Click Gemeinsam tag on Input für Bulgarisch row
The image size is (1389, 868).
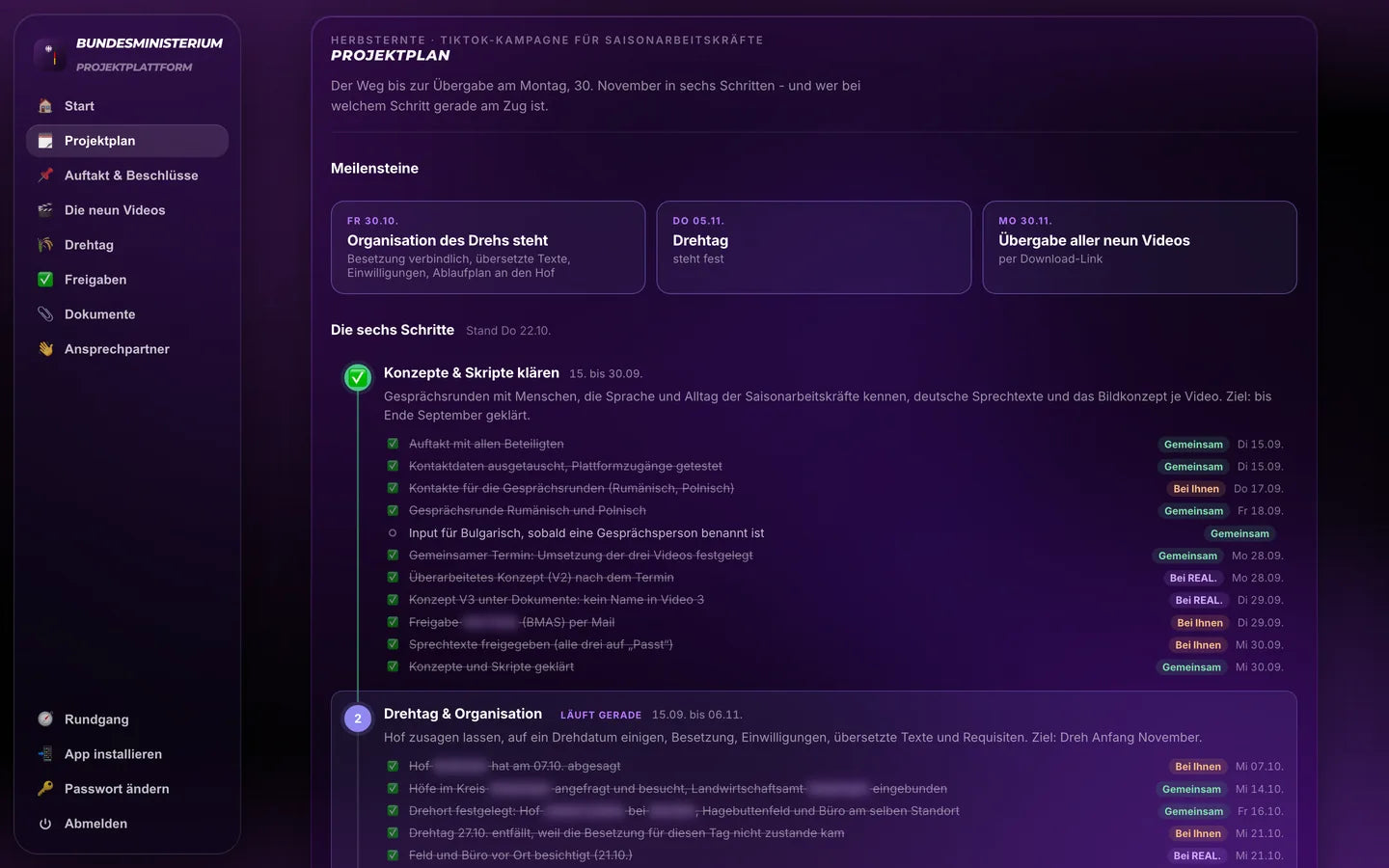pyautogui.click(x=1239, y=533)
